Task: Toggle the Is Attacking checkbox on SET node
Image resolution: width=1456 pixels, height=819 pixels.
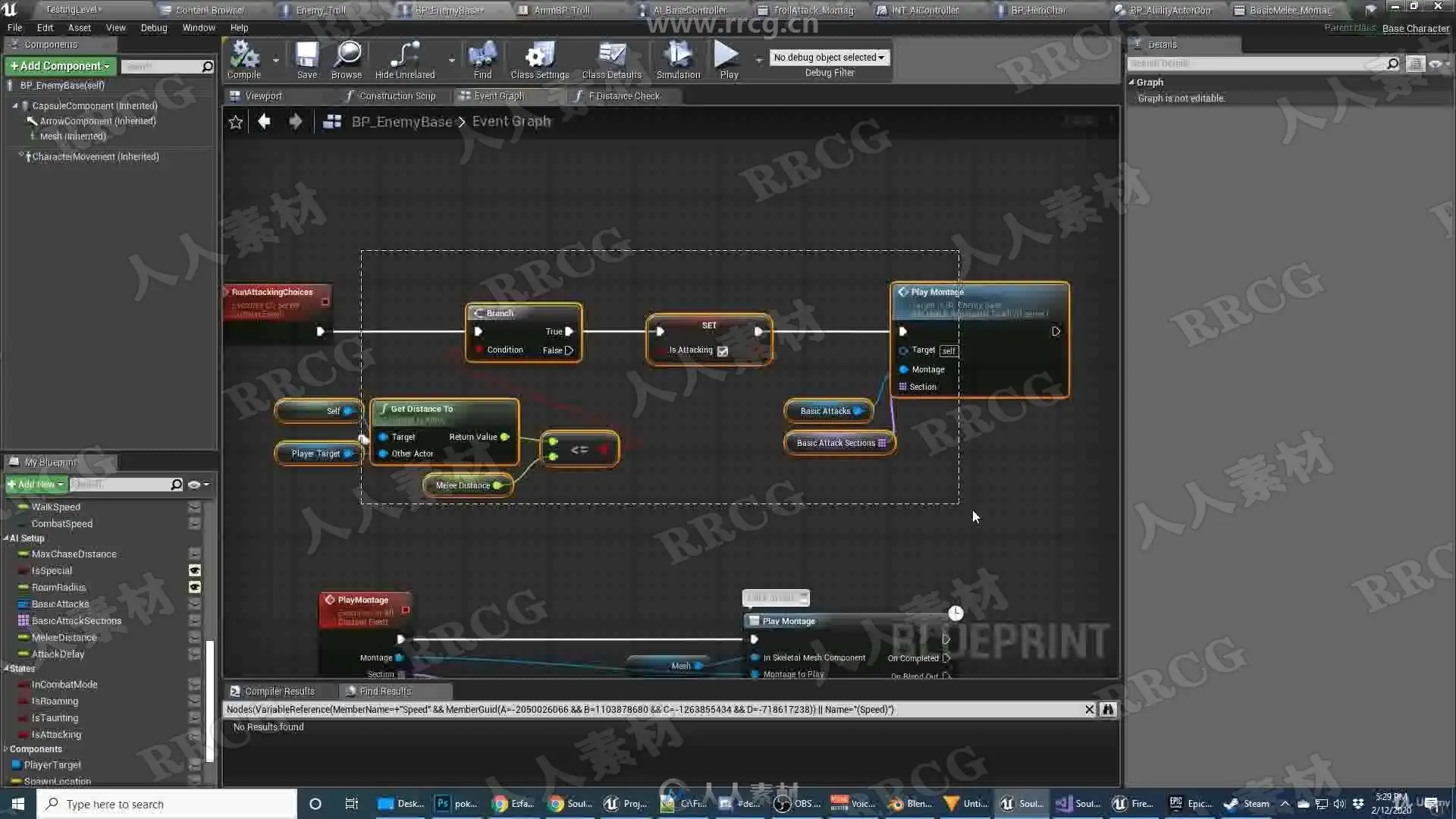Action: click(x=723, y=351)
